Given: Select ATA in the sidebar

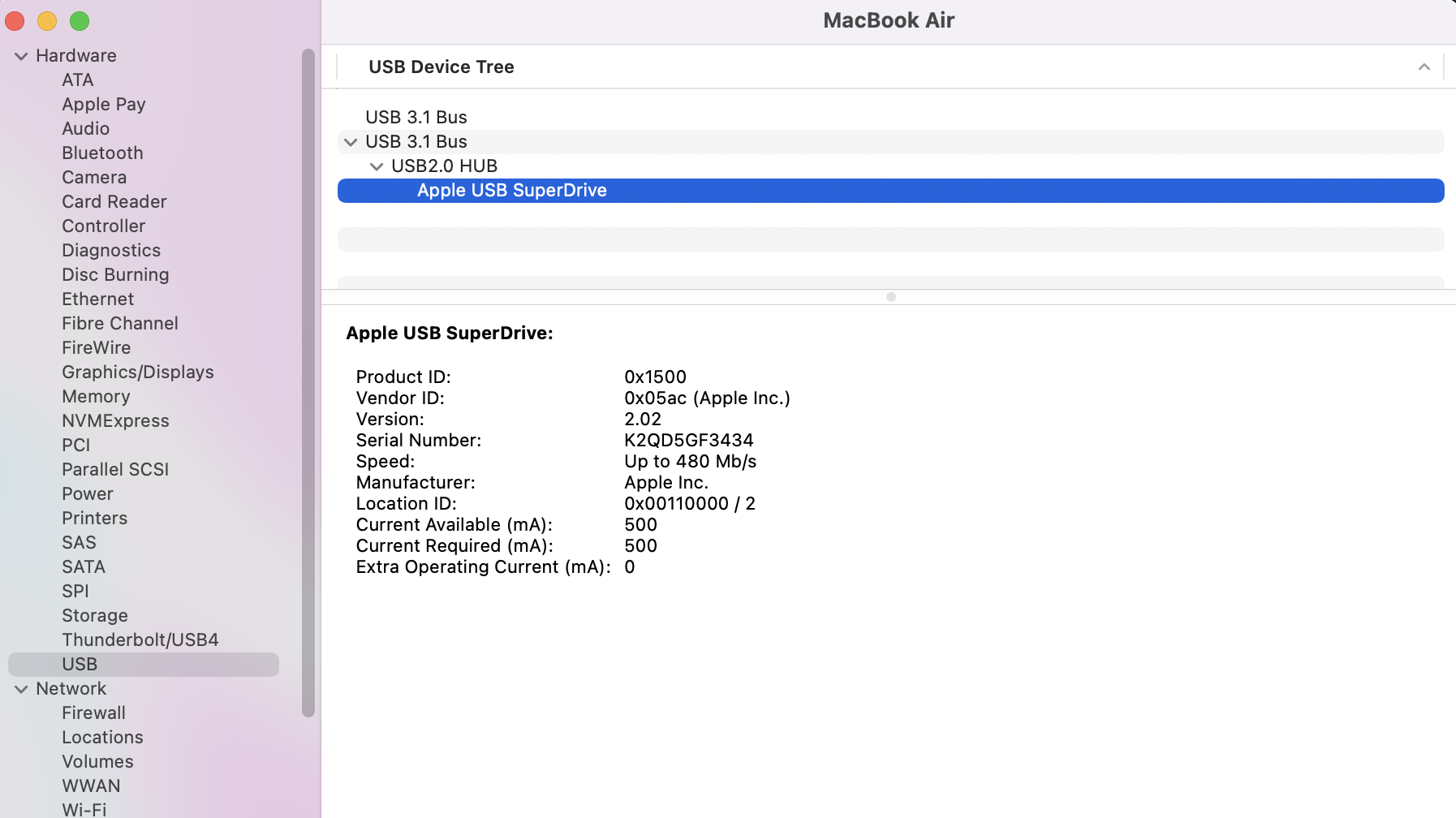Looking at the screenshot, I should [x=78, y=80].
